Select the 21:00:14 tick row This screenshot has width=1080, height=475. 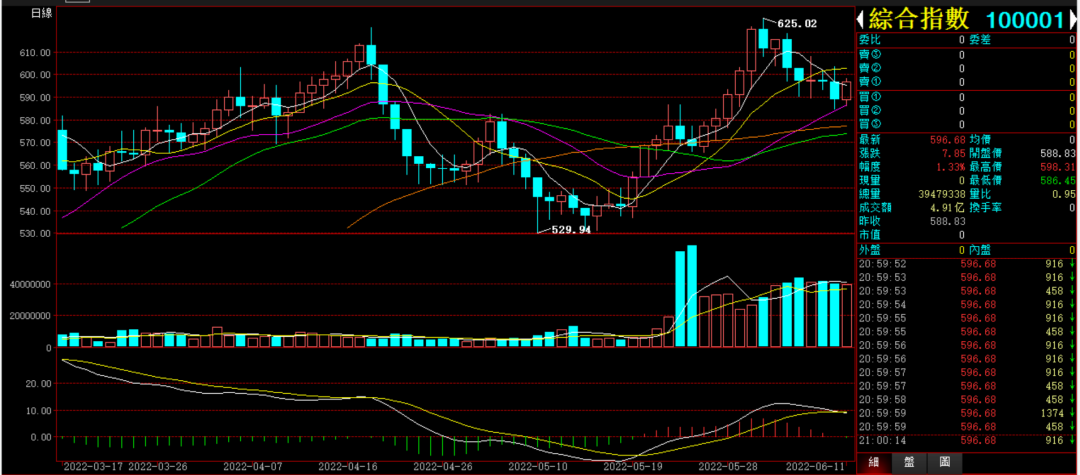[966, 441]
